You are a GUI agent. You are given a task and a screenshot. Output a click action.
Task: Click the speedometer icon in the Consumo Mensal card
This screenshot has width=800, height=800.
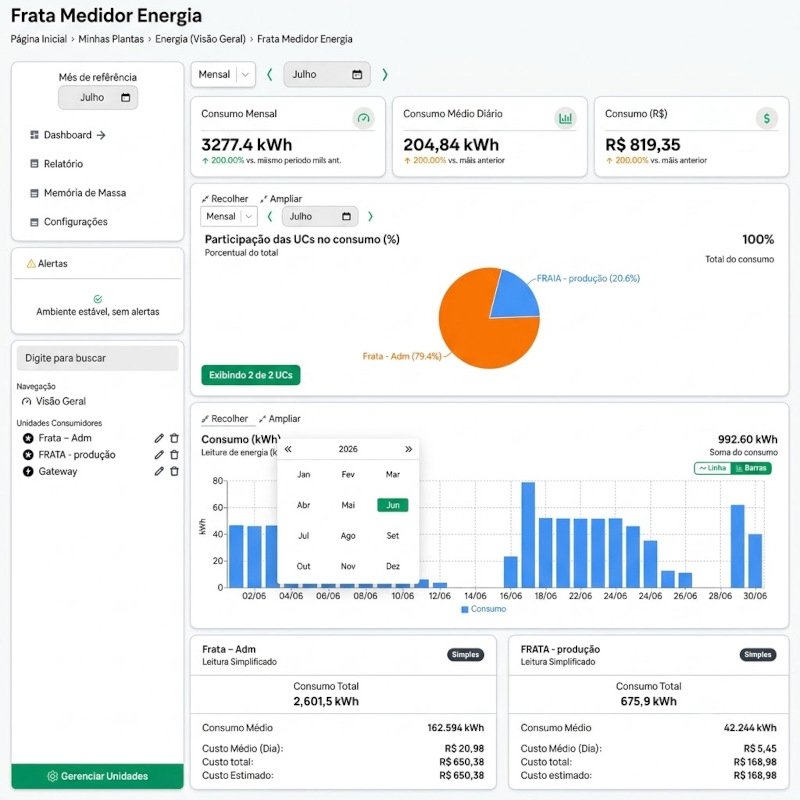pos(363,118)
